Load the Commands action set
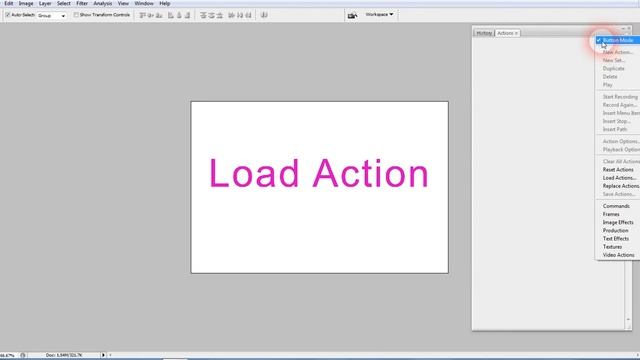The width and height of the screenshot is (640, 360). (616, 206)
